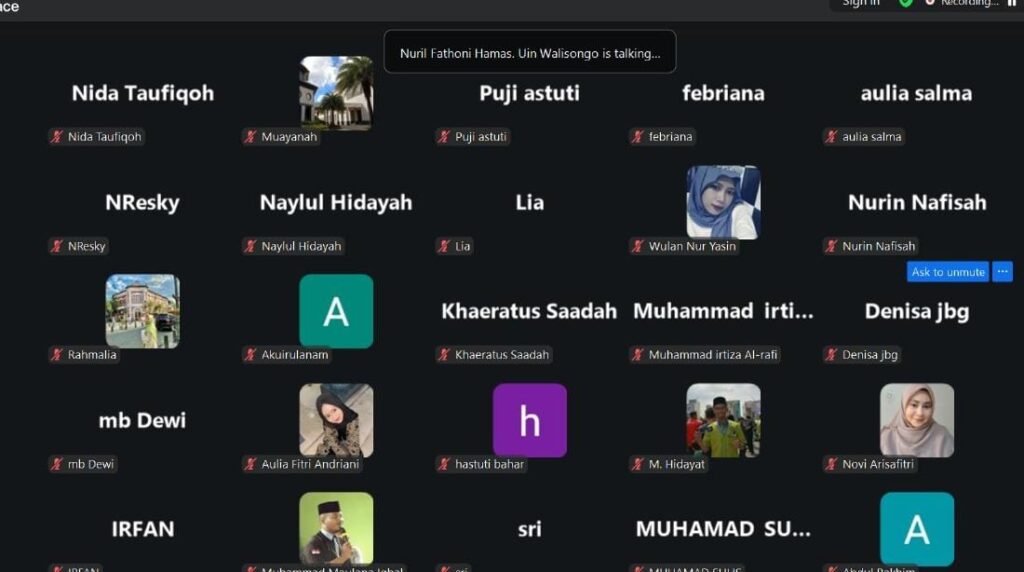Click the talking notification for Nuril Fathoni Hamas
This screenshot has height=572, width=1024.
pyautogui.click(x=530, y=52)
